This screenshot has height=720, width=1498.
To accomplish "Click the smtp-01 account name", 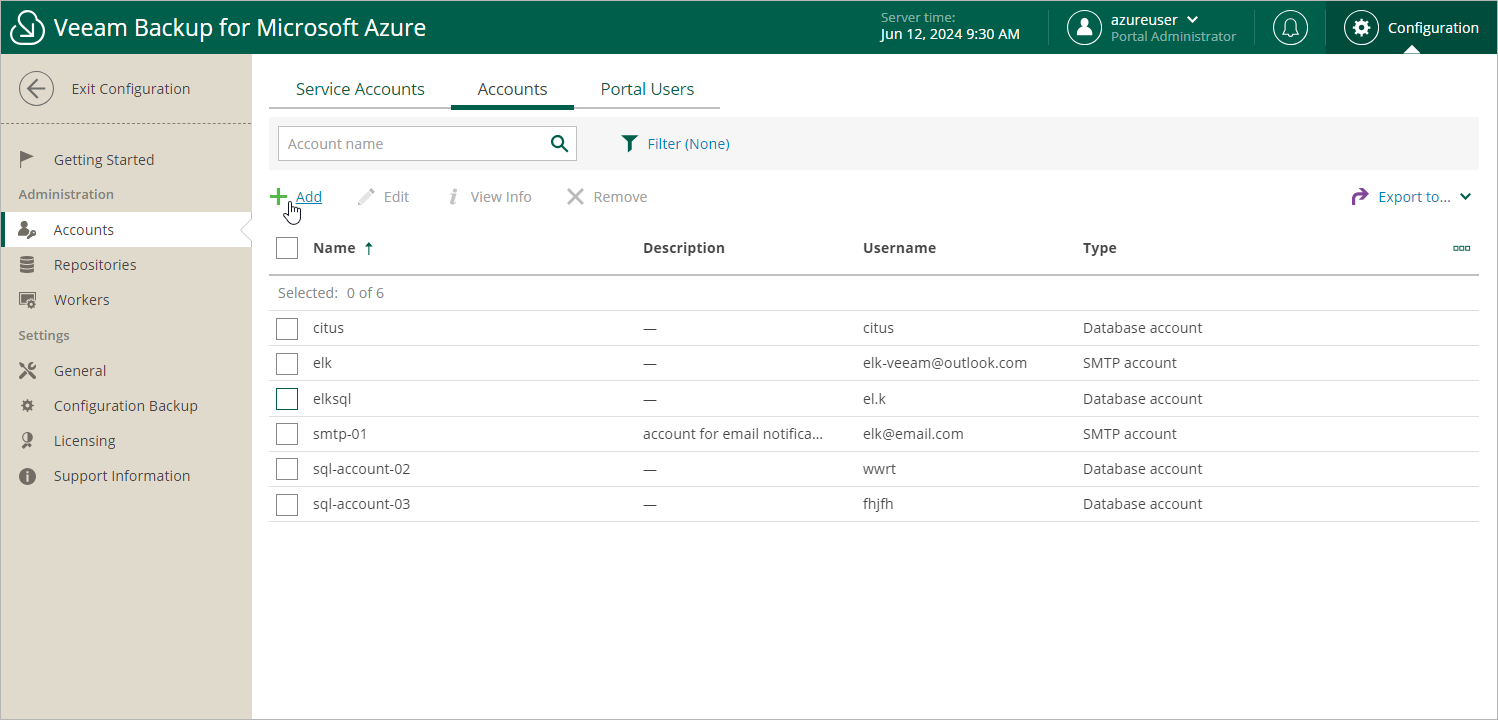I will coord(340,434).
